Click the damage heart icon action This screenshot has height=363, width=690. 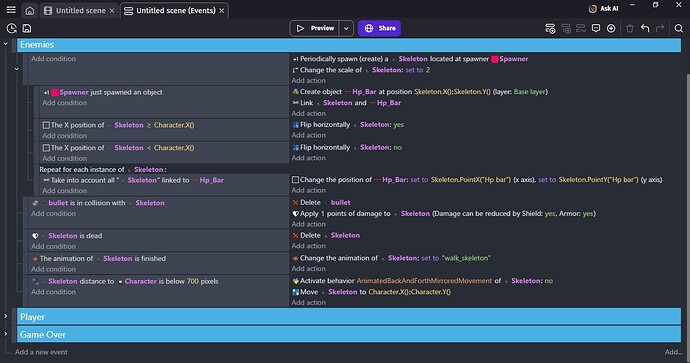click(296, 213)
